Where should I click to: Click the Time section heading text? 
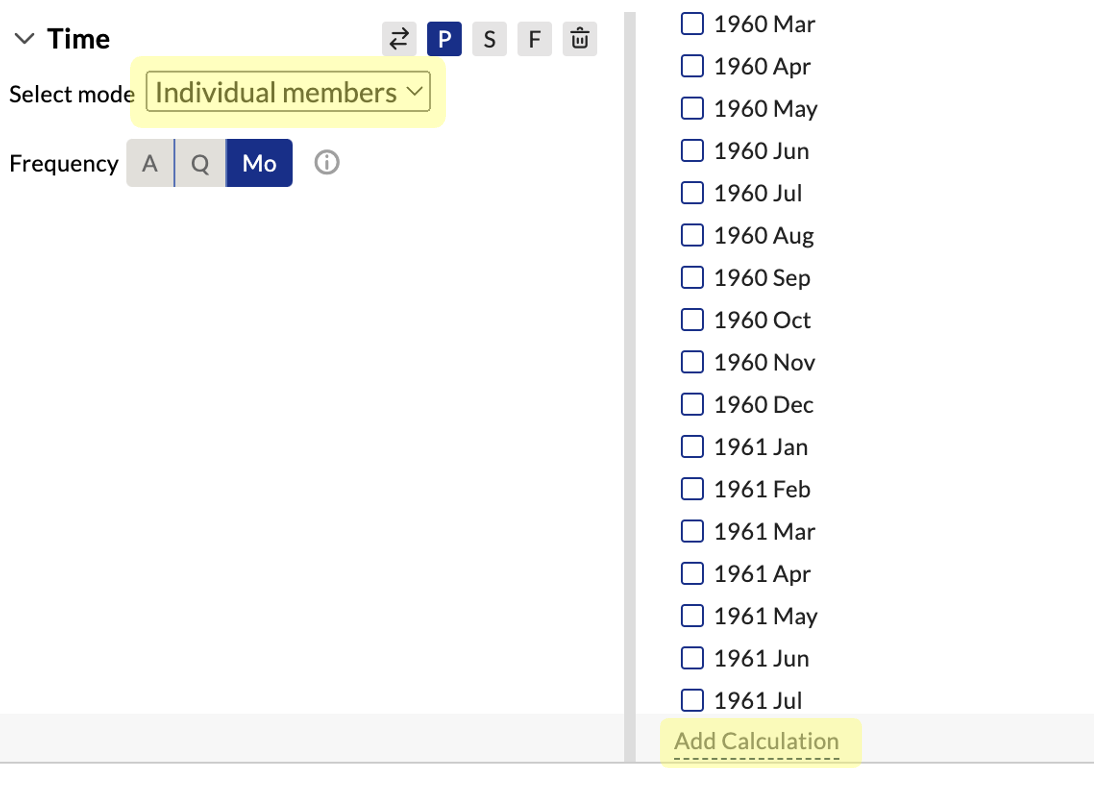(78, 39)
